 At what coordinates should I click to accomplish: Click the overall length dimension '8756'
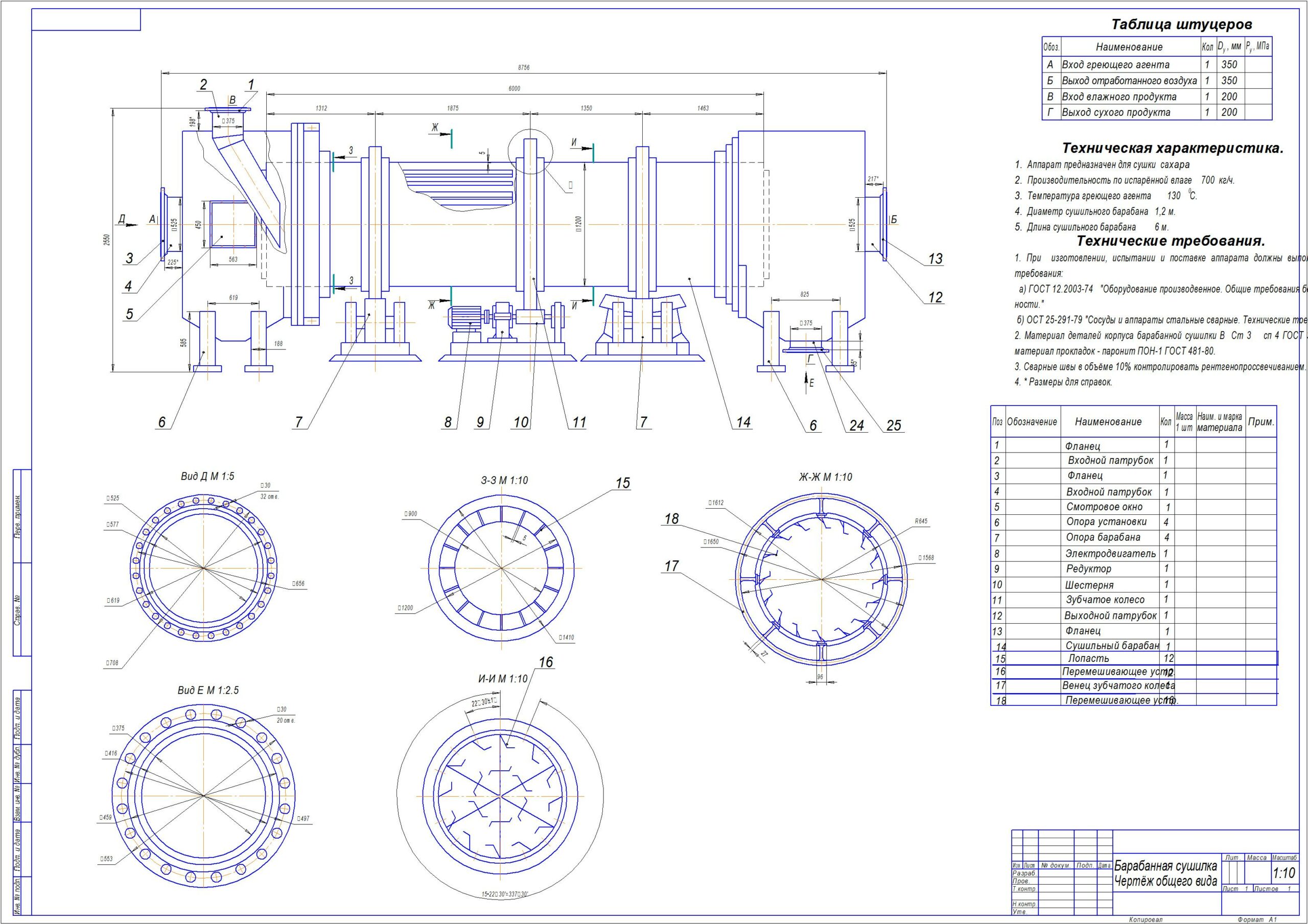point(524,68)
